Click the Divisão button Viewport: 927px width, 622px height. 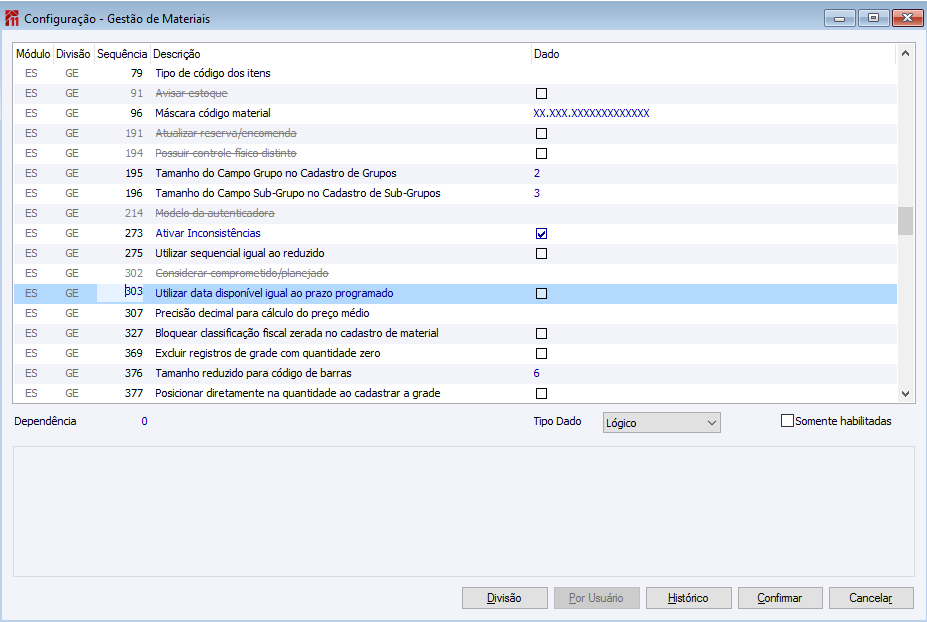pyautogui.click(x=504, y=598)
